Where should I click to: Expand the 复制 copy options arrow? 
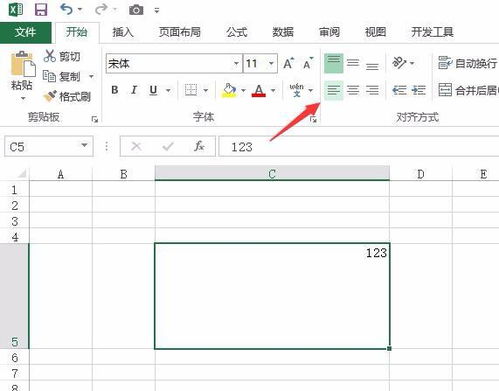click(x=91, y=76)
